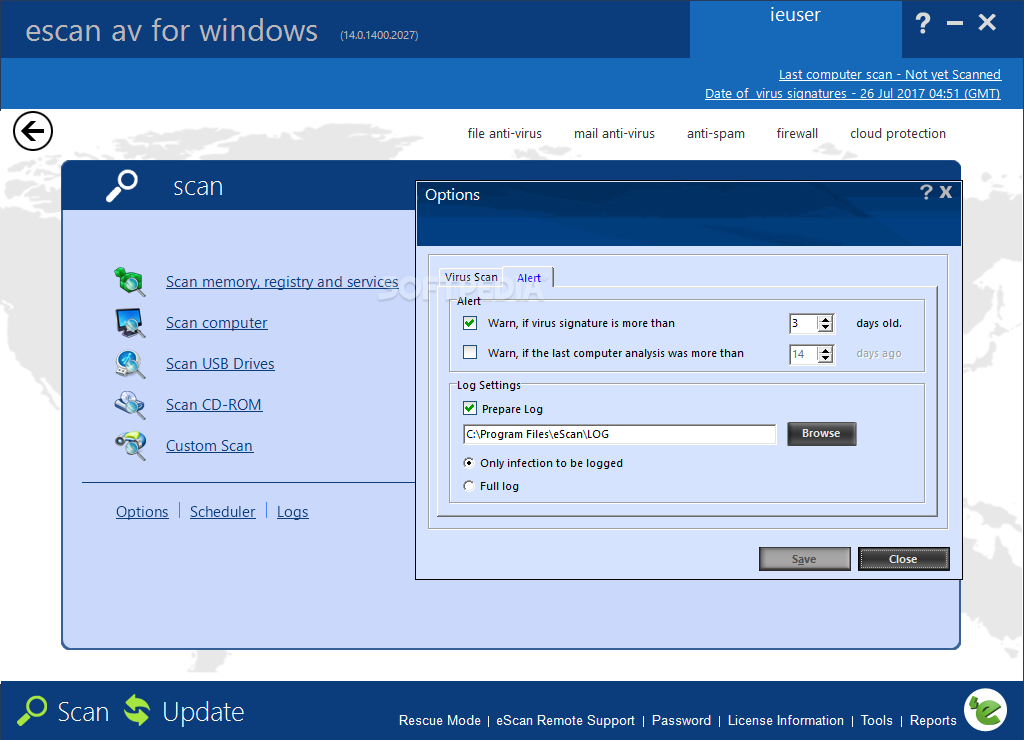This screenshot has height=740, width=1024.
Task: Minimize the eScan window
Action: click(955, 24)
